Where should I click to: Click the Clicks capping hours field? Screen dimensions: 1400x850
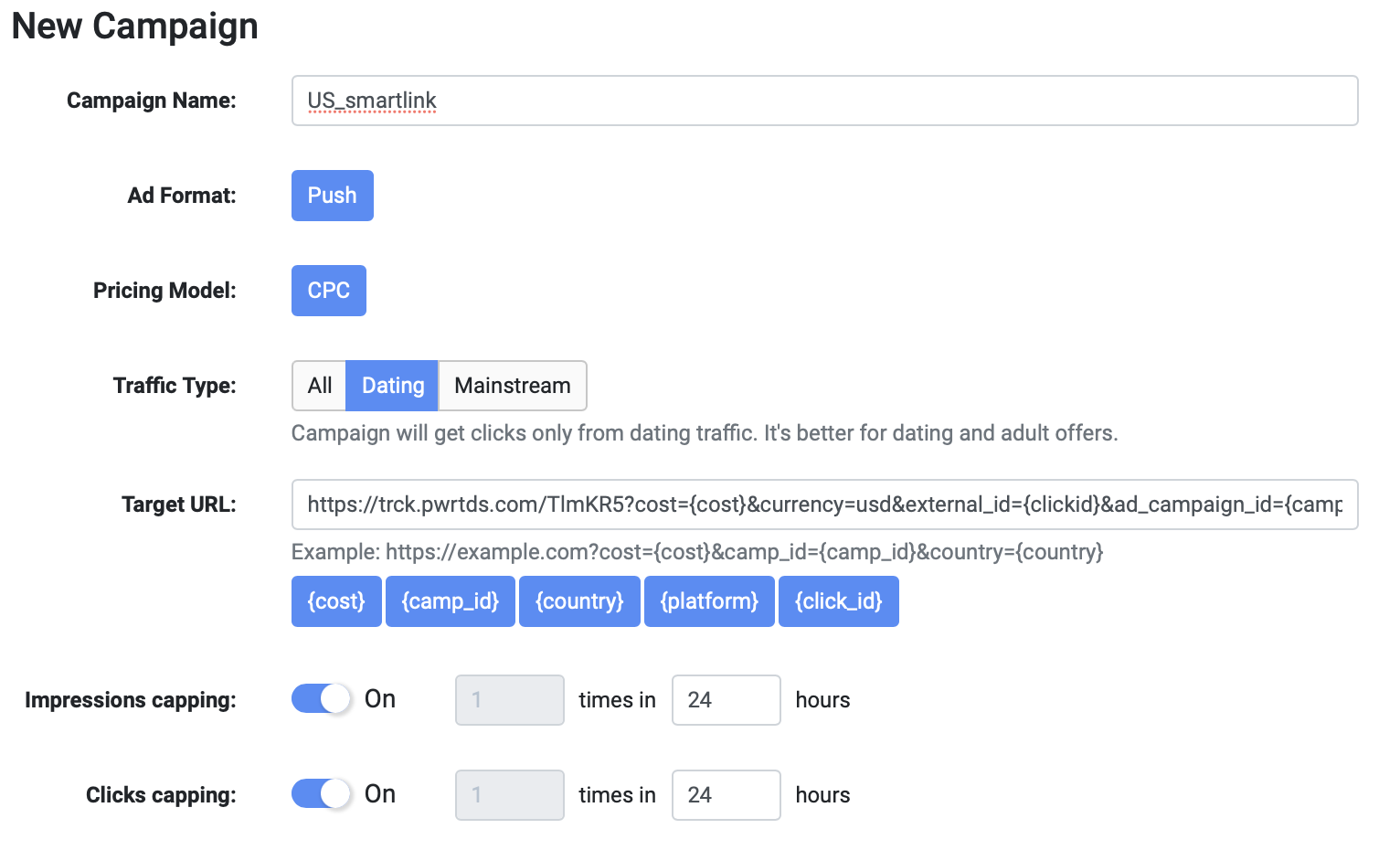click(x=726, y=795)
